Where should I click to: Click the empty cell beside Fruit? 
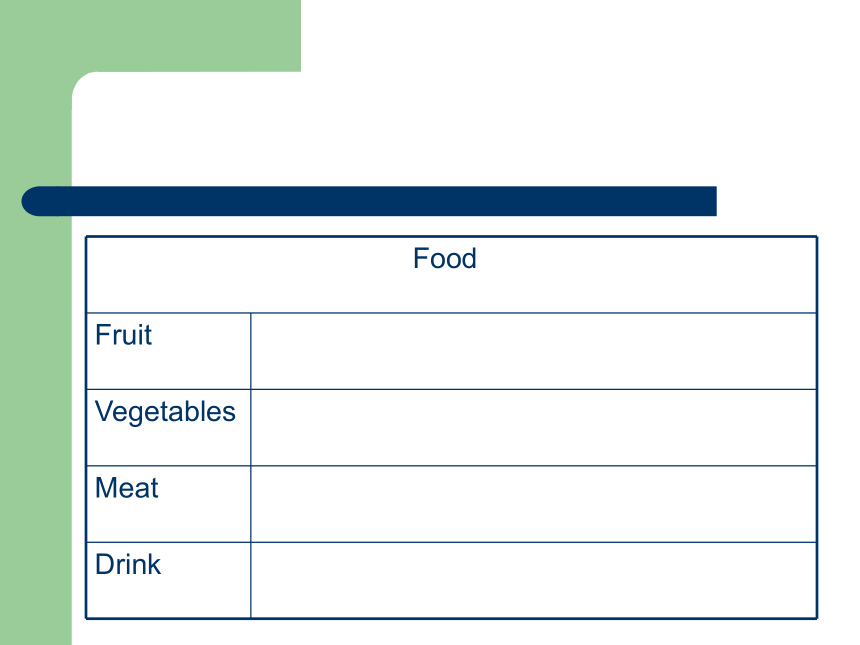(534, 351)
